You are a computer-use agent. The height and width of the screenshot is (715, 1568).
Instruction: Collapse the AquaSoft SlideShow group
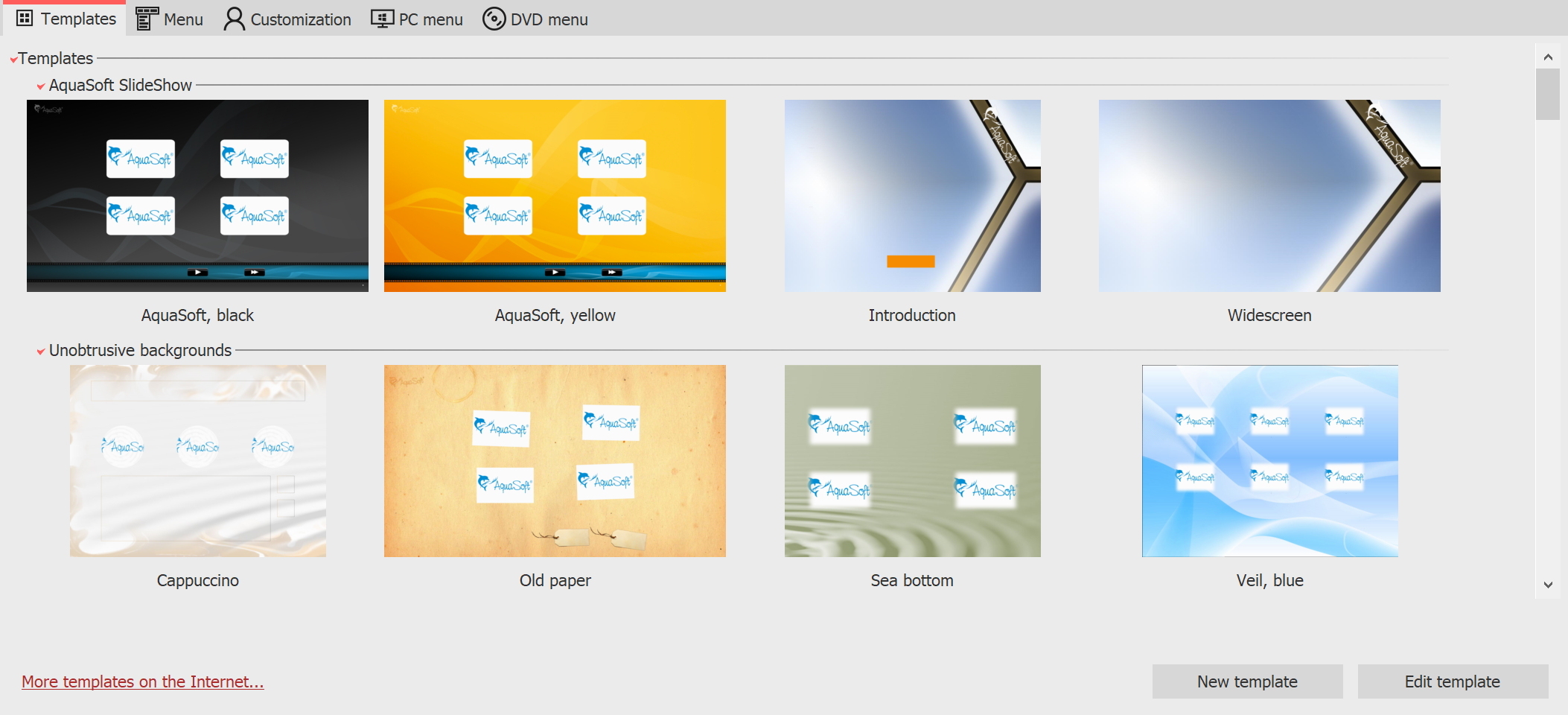pos(41,86)
